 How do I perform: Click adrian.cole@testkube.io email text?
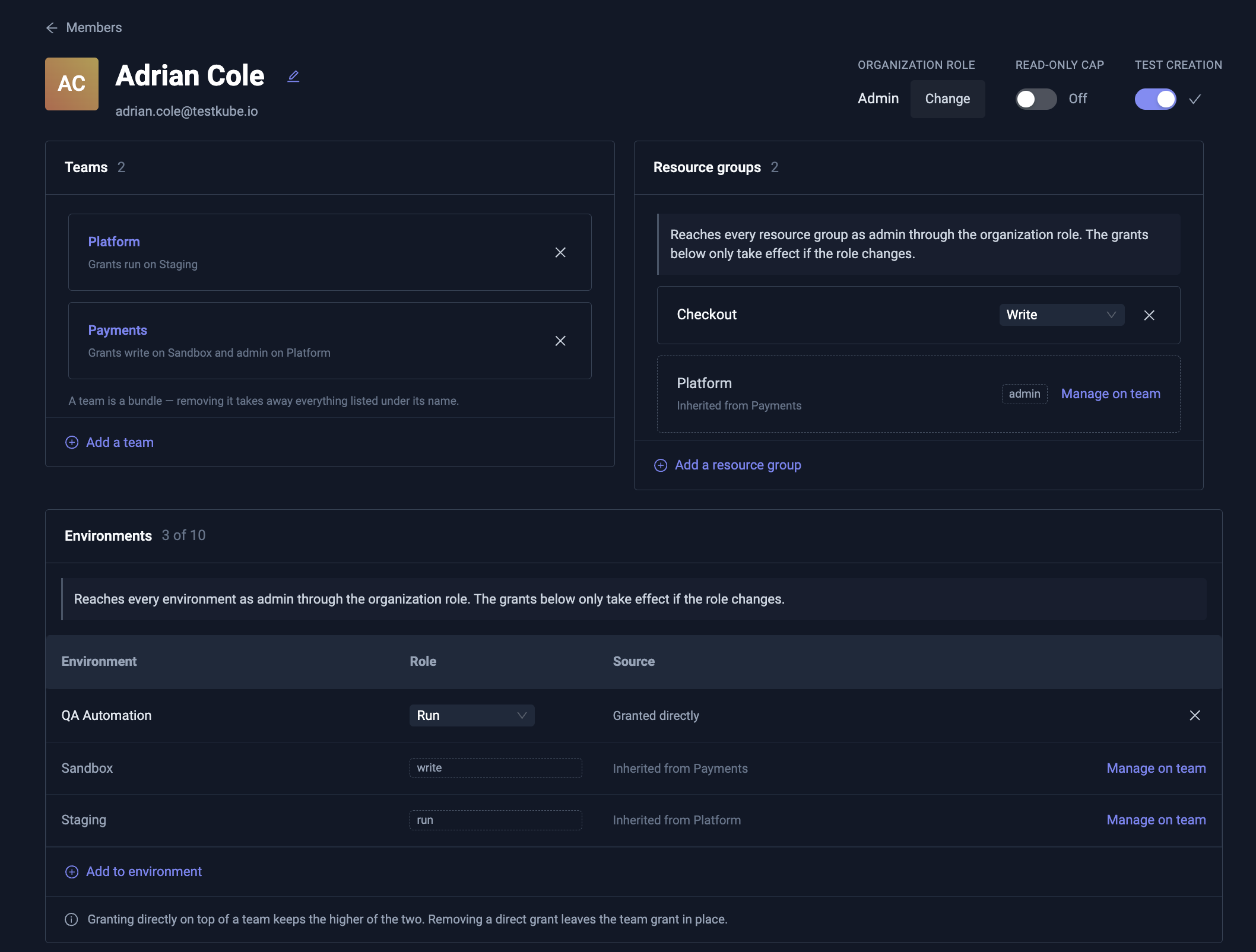186,111
